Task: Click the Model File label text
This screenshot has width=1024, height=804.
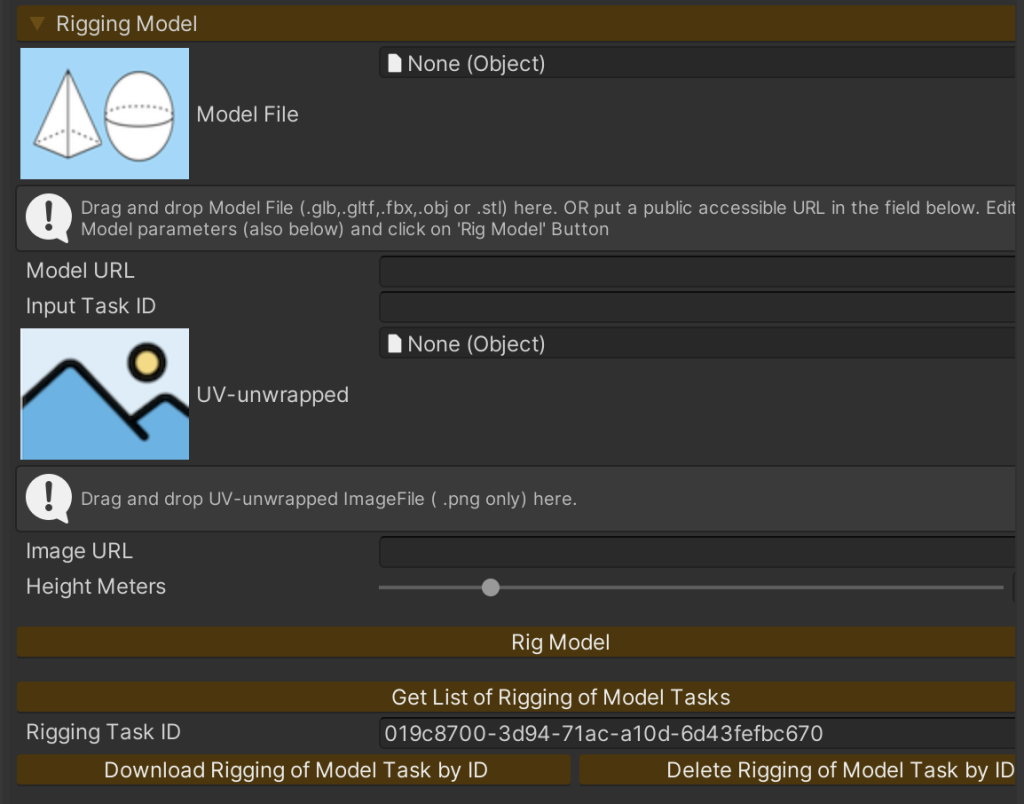Action: (247, 114)
